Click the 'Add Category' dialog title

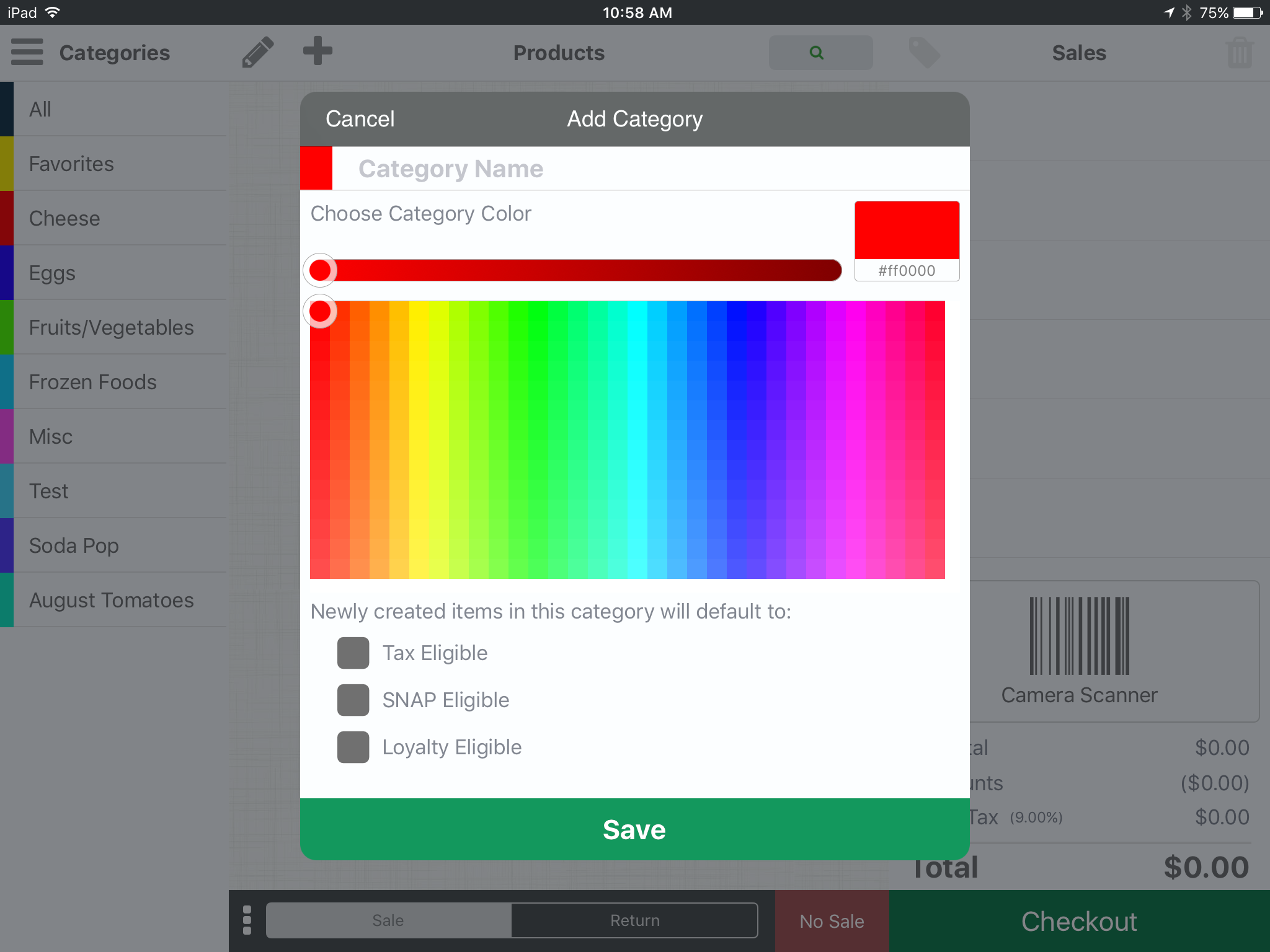[x=635, y=119]
